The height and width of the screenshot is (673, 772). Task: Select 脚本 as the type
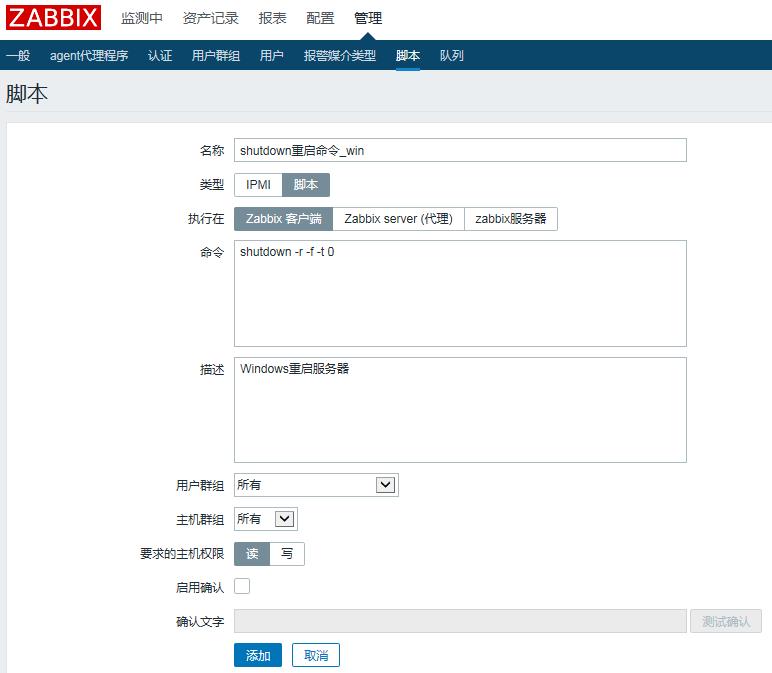[x=306, y=185]
